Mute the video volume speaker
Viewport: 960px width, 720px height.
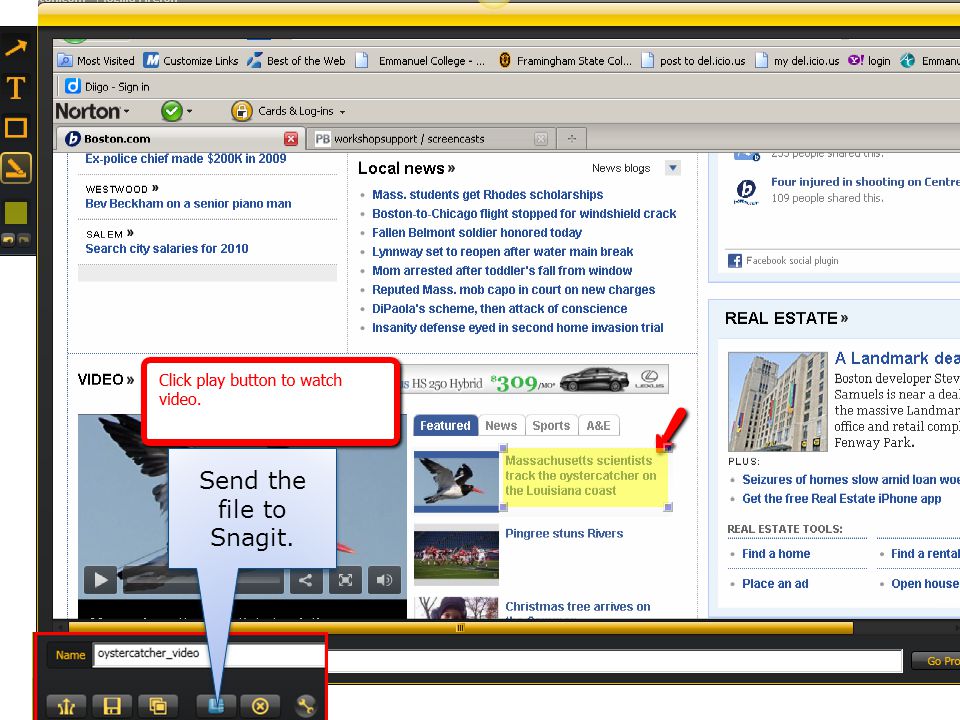[x=384, y=580]
